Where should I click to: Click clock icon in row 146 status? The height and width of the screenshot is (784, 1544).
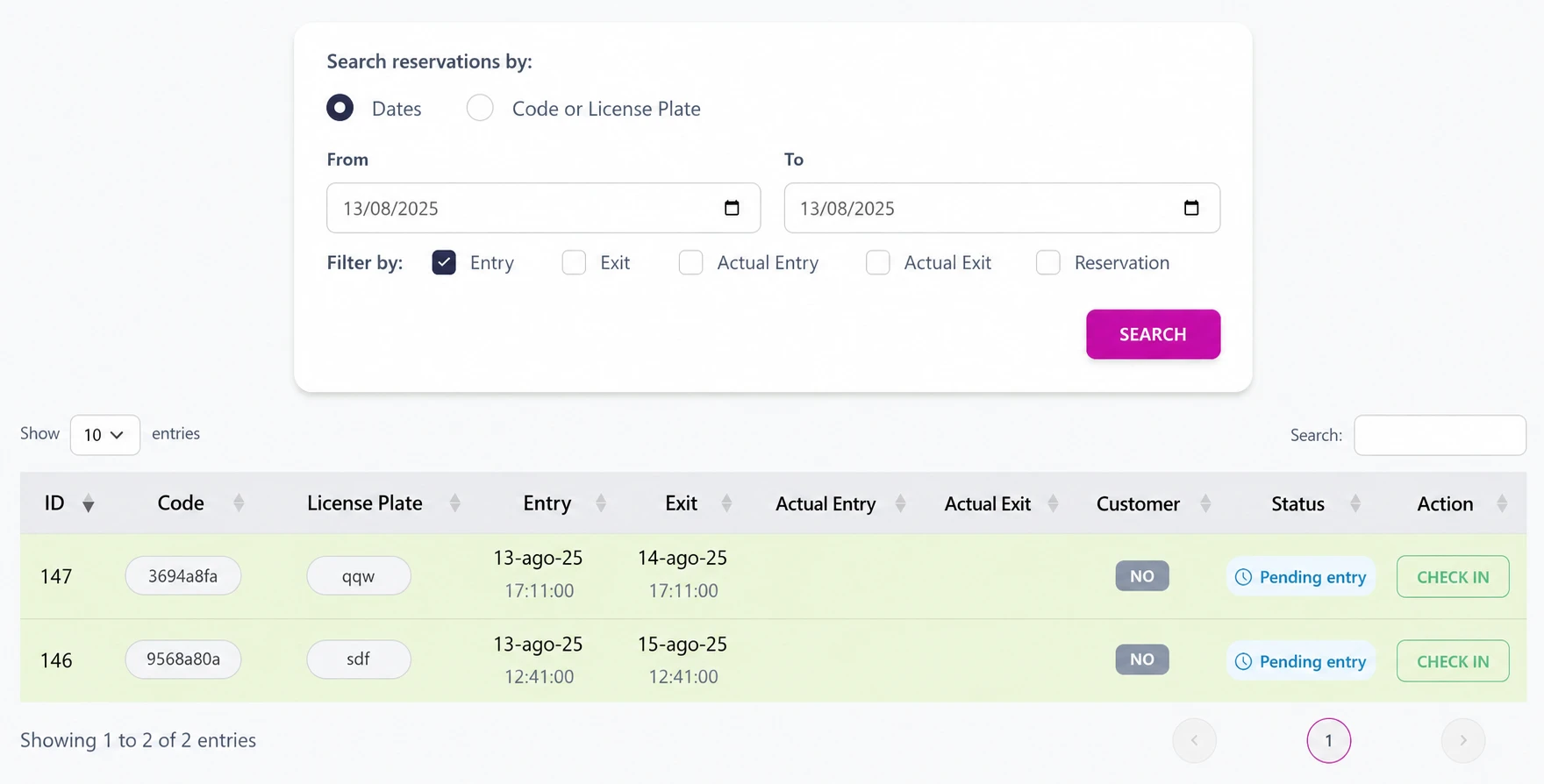click(x=1243, y=661)
